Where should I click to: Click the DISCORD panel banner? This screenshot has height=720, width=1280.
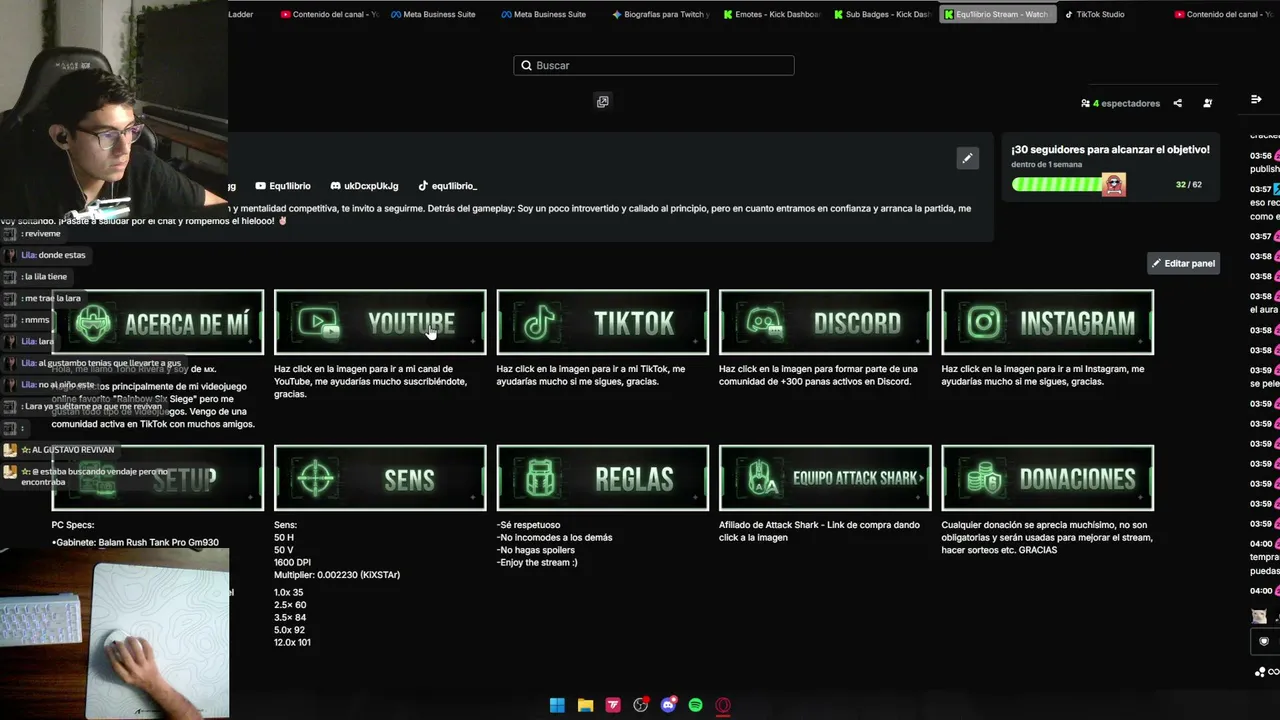click(825, 322)
